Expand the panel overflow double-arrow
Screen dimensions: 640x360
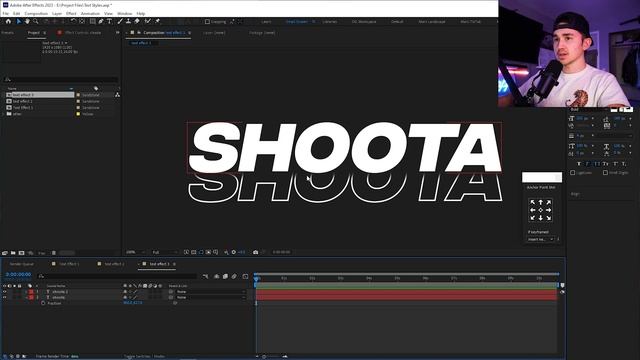tap(118, 33)
